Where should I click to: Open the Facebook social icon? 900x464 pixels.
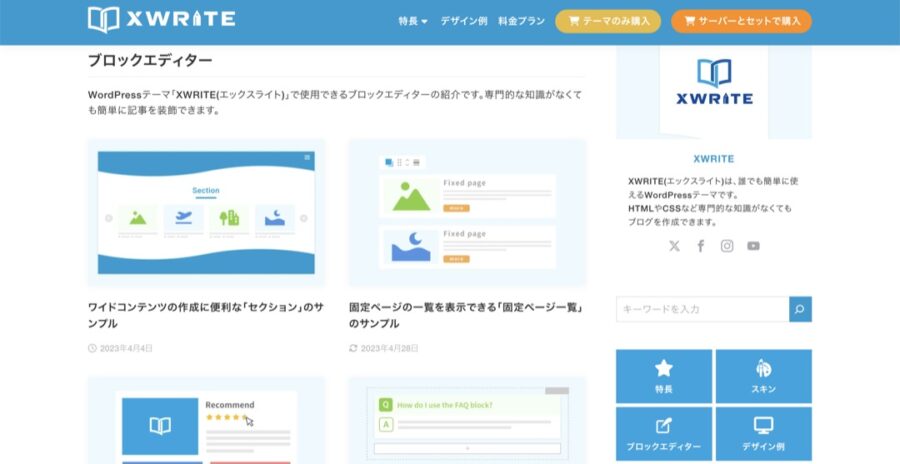(701, 246)
